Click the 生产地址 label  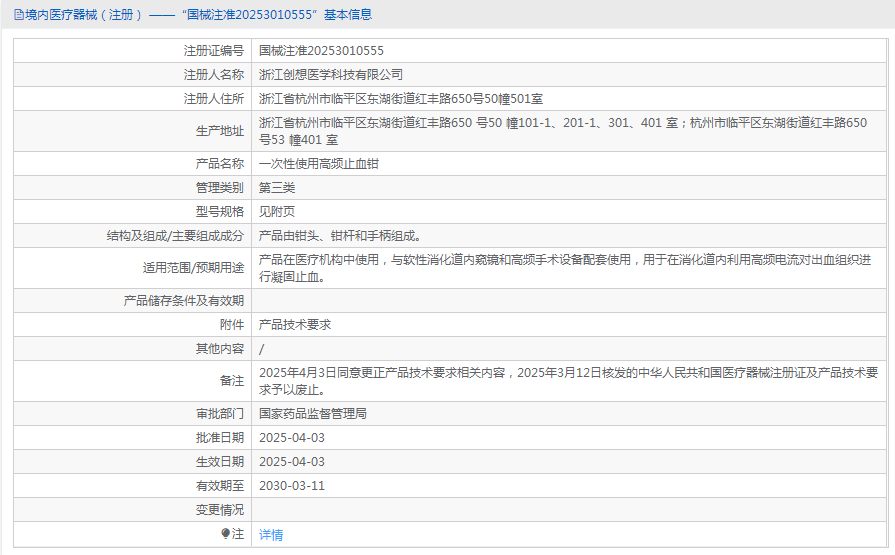220,131
